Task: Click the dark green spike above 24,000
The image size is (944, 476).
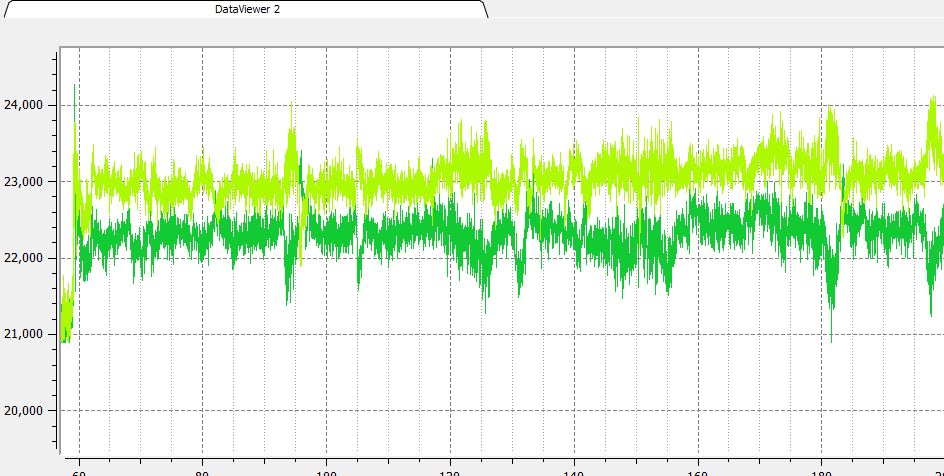Action: pos(75,90)
